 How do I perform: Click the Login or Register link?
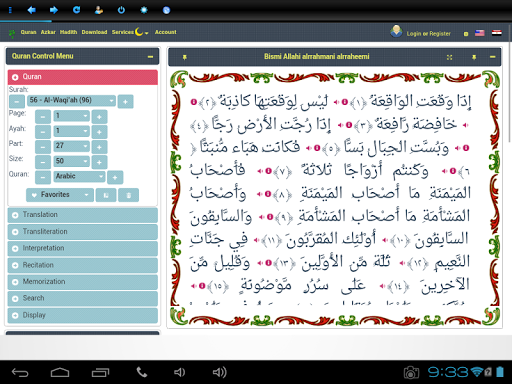point(428,34)
